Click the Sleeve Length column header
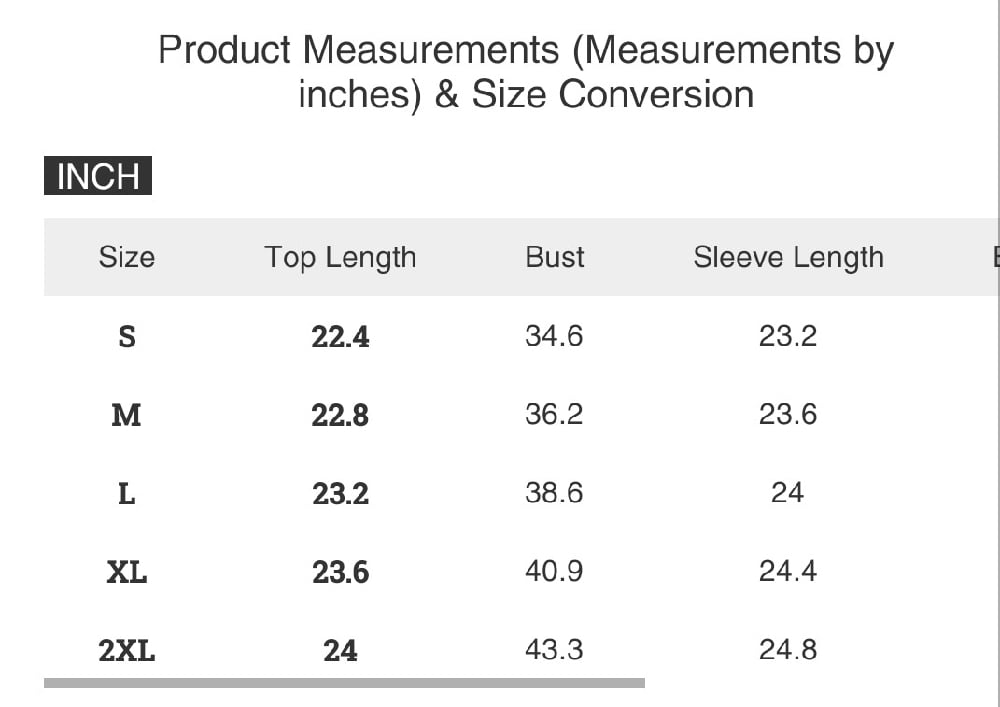Screen dimensions: 1000x707 point(788,257)
